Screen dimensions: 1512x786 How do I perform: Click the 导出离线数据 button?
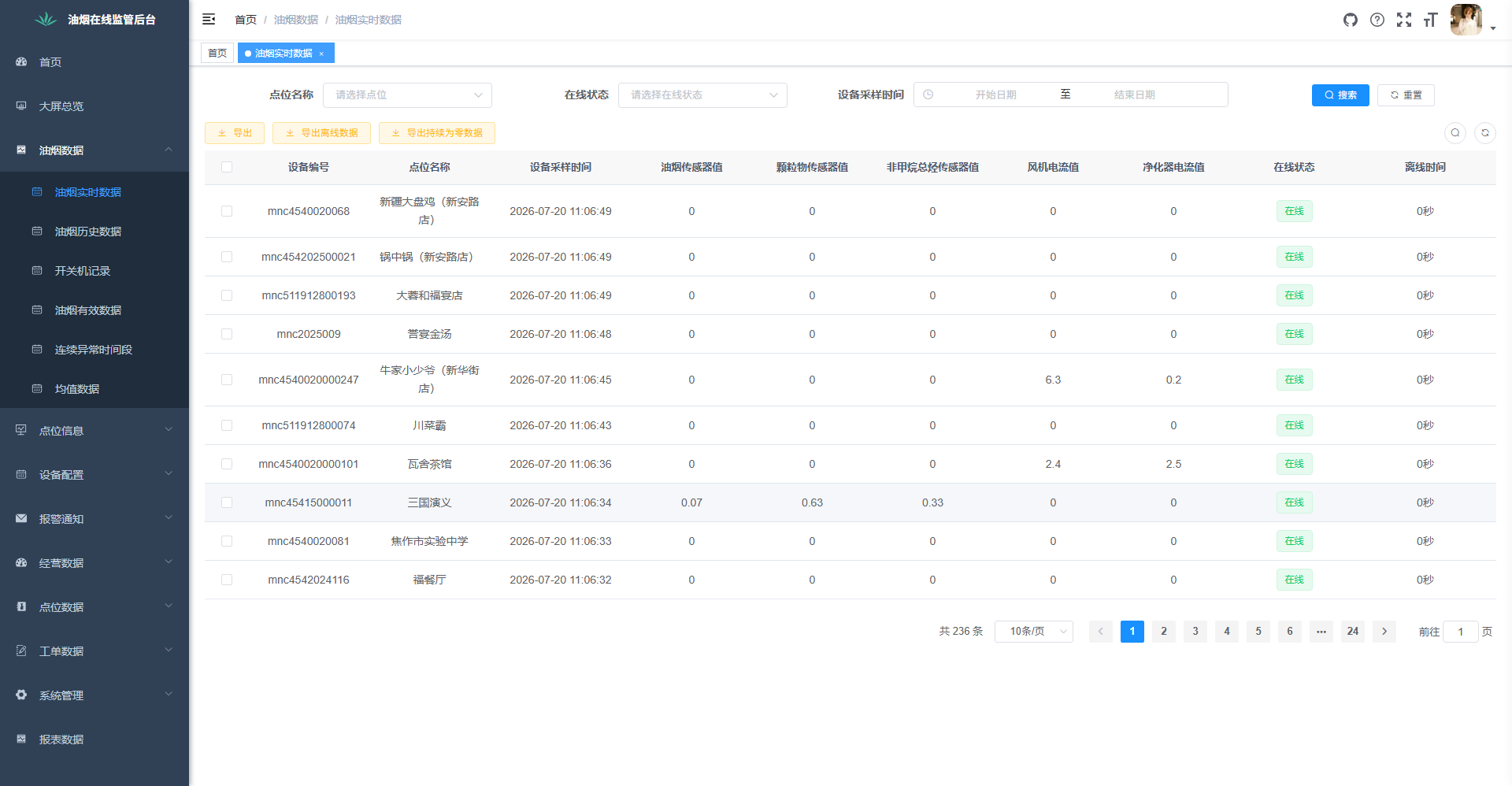point(321,133)
